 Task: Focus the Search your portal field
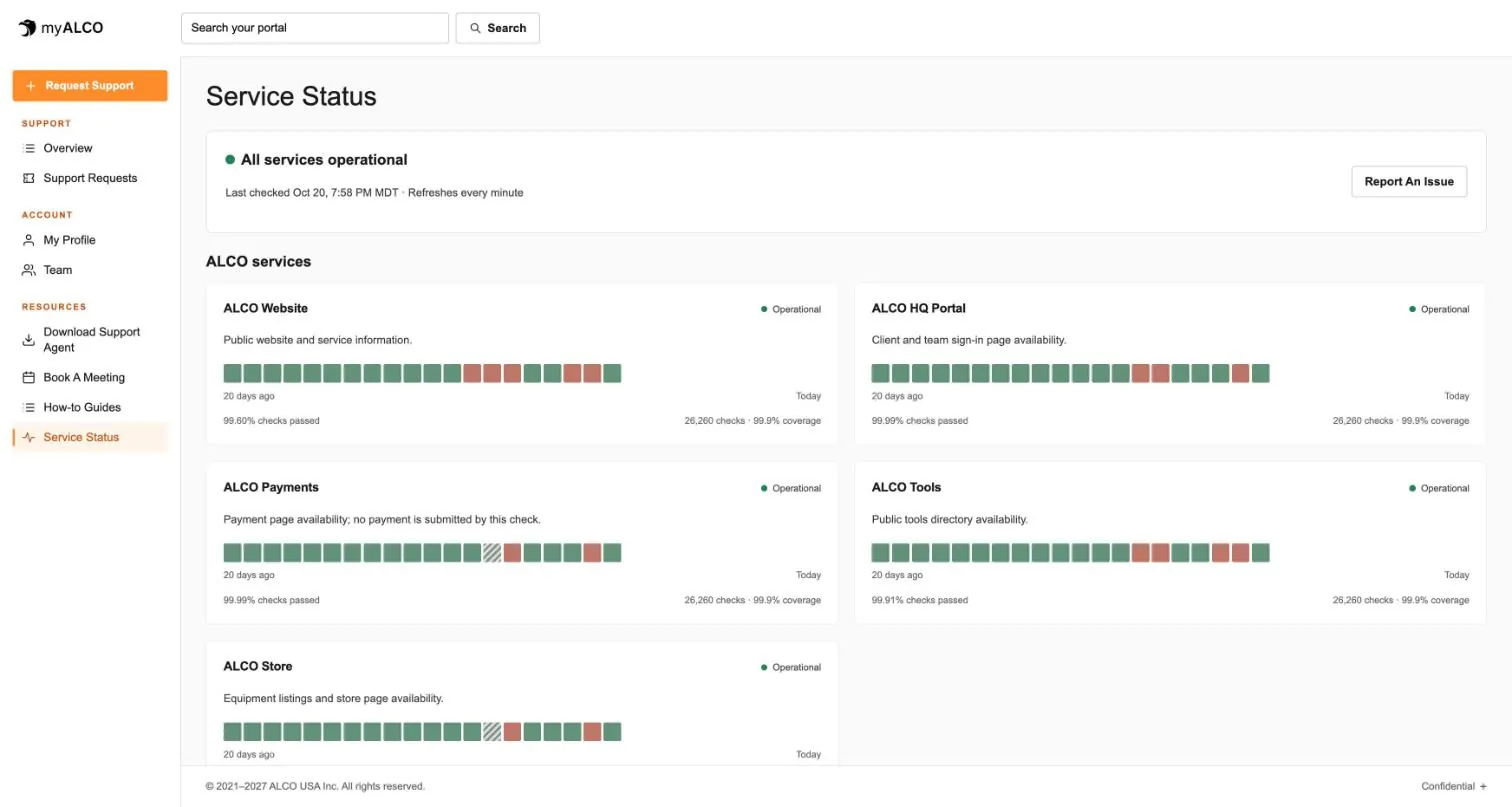pos(315,28)
